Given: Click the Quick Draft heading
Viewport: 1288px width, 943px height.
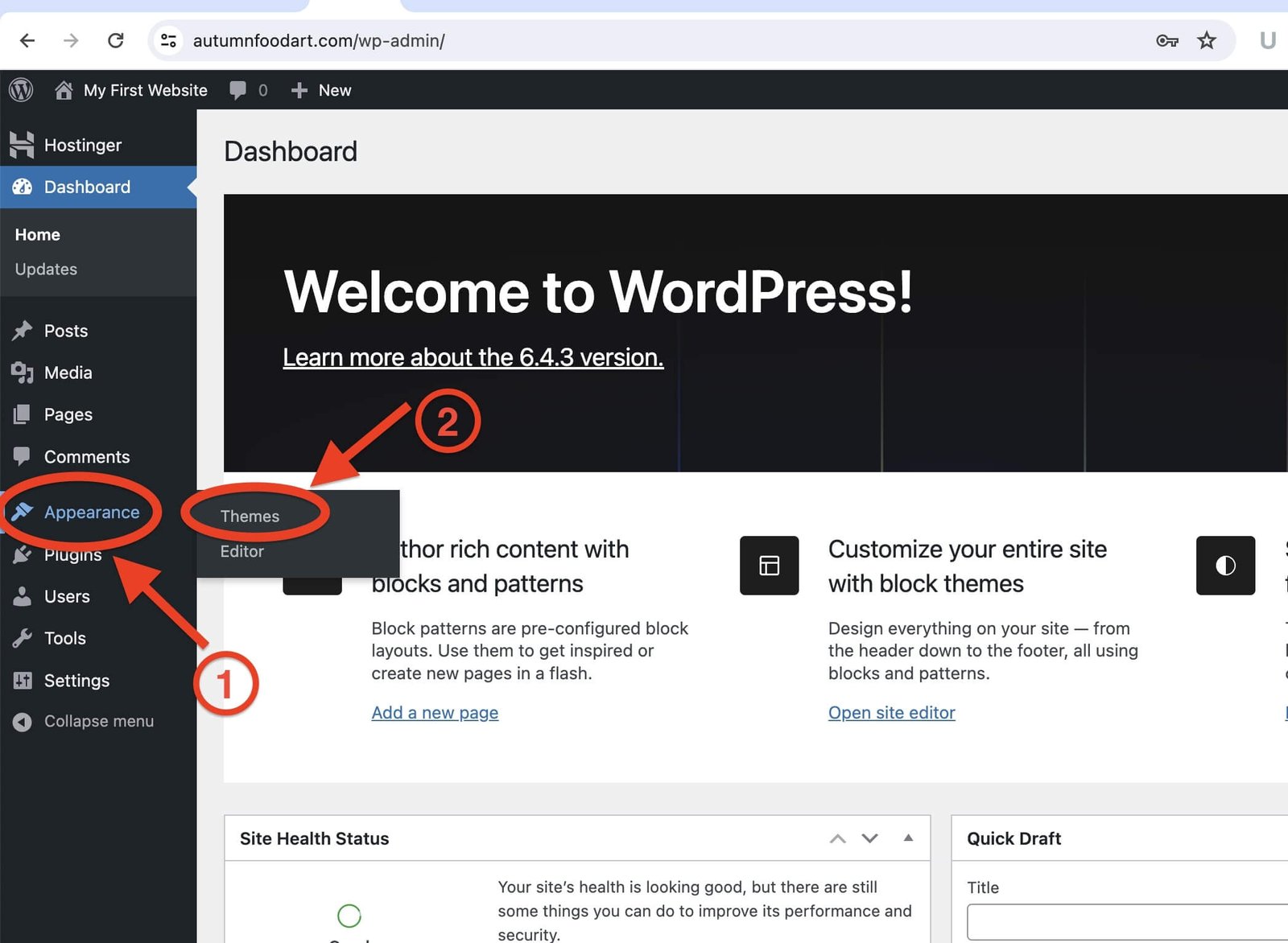Looking at the screenshot, I should click(1014, 838).
